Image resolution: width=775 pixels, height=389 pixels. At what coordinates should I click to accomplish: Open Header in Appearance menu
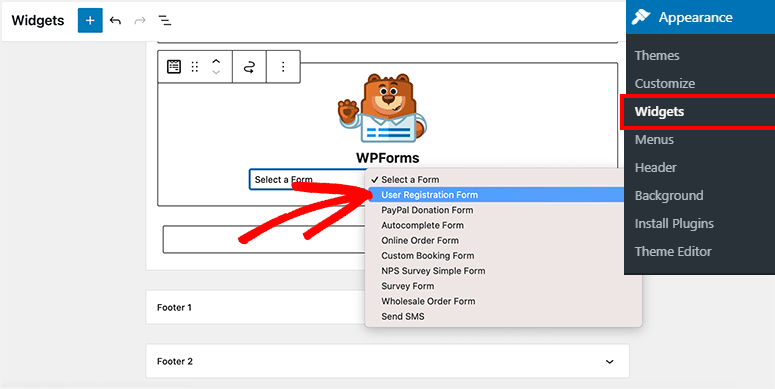click(655, 168)
